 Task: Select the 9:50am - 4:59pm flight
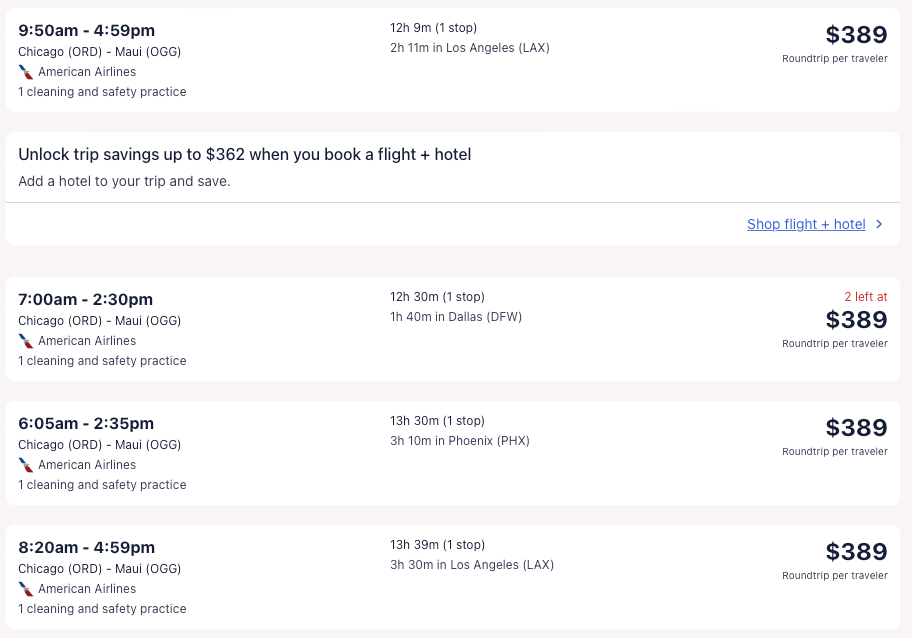click(x=86, y=31)
